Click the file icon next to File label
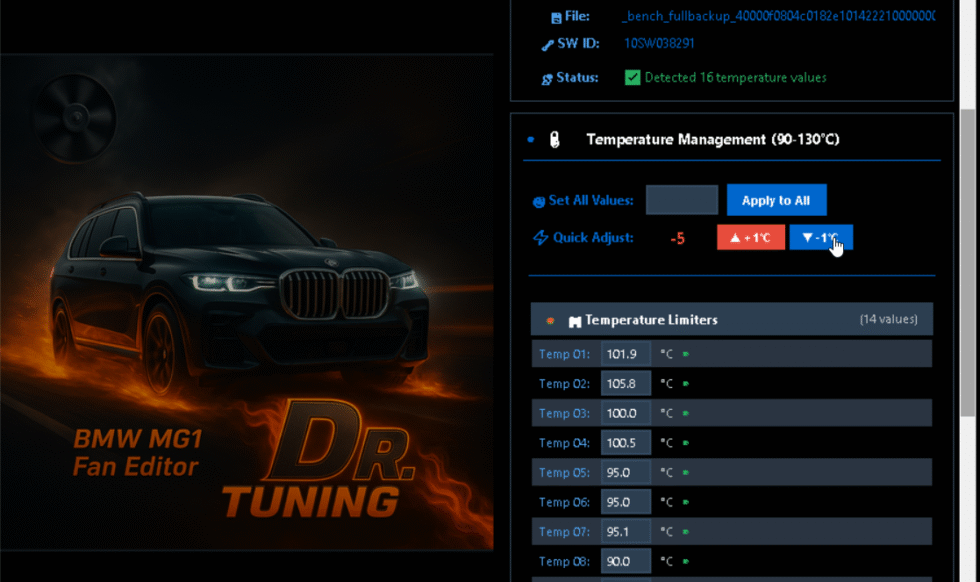This screenshot has height=582, width=980. tap(557, 16)
